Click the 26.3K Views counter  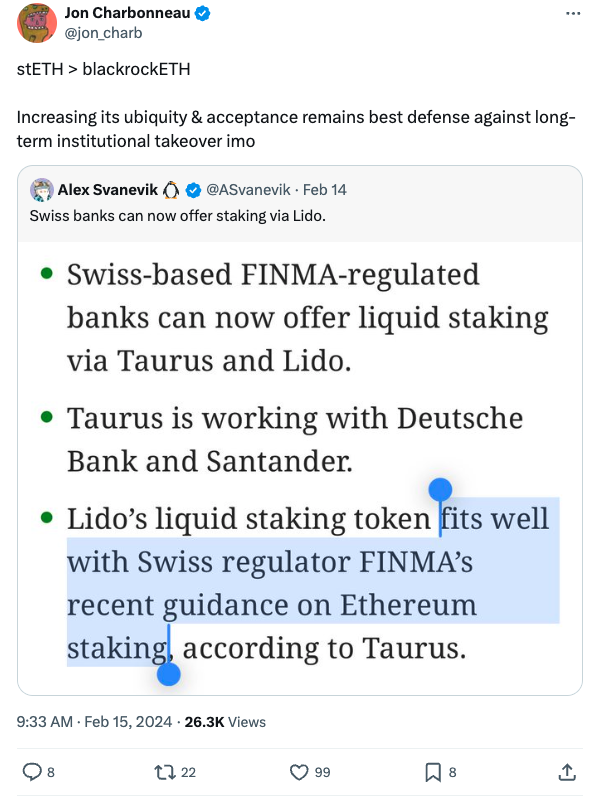coord(225,722)
